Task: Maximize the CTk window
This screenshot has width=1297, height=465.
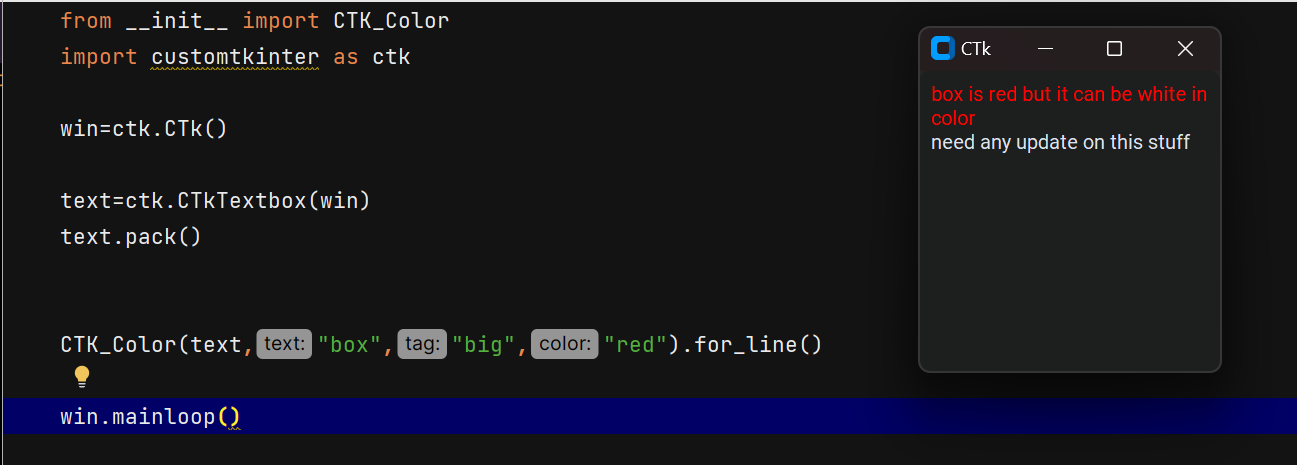Action: pyautogui.click(x=1115, y=48)
